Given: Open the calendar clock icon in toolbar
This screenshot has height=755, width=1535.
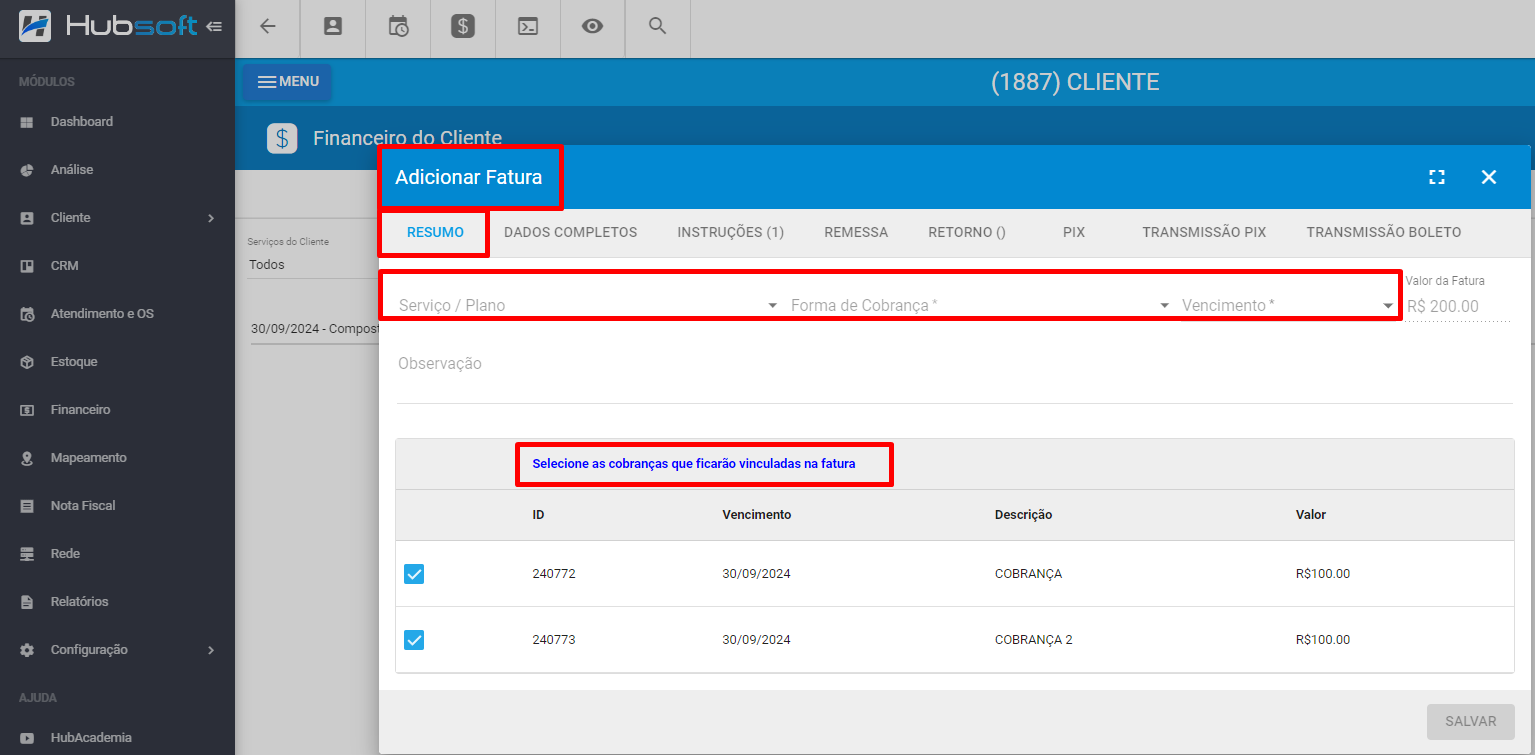Looking at the screenshot, I should click(x=398, y=27).
